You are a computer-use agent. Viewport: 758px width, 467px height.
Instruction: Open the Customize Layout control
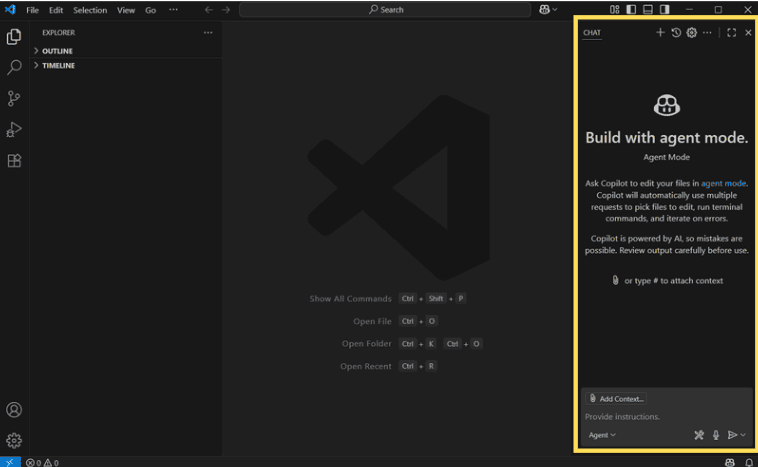614,9
